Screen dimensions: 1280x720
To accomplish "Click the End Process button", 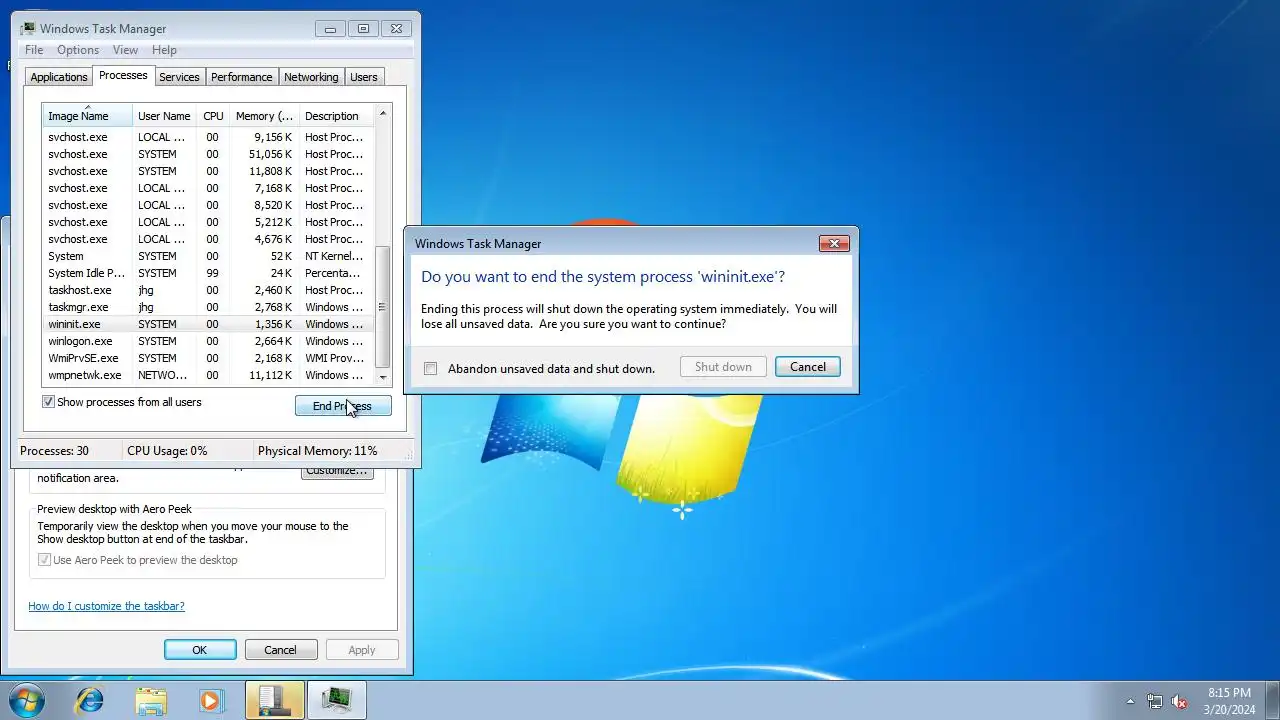I will (343, 406).
